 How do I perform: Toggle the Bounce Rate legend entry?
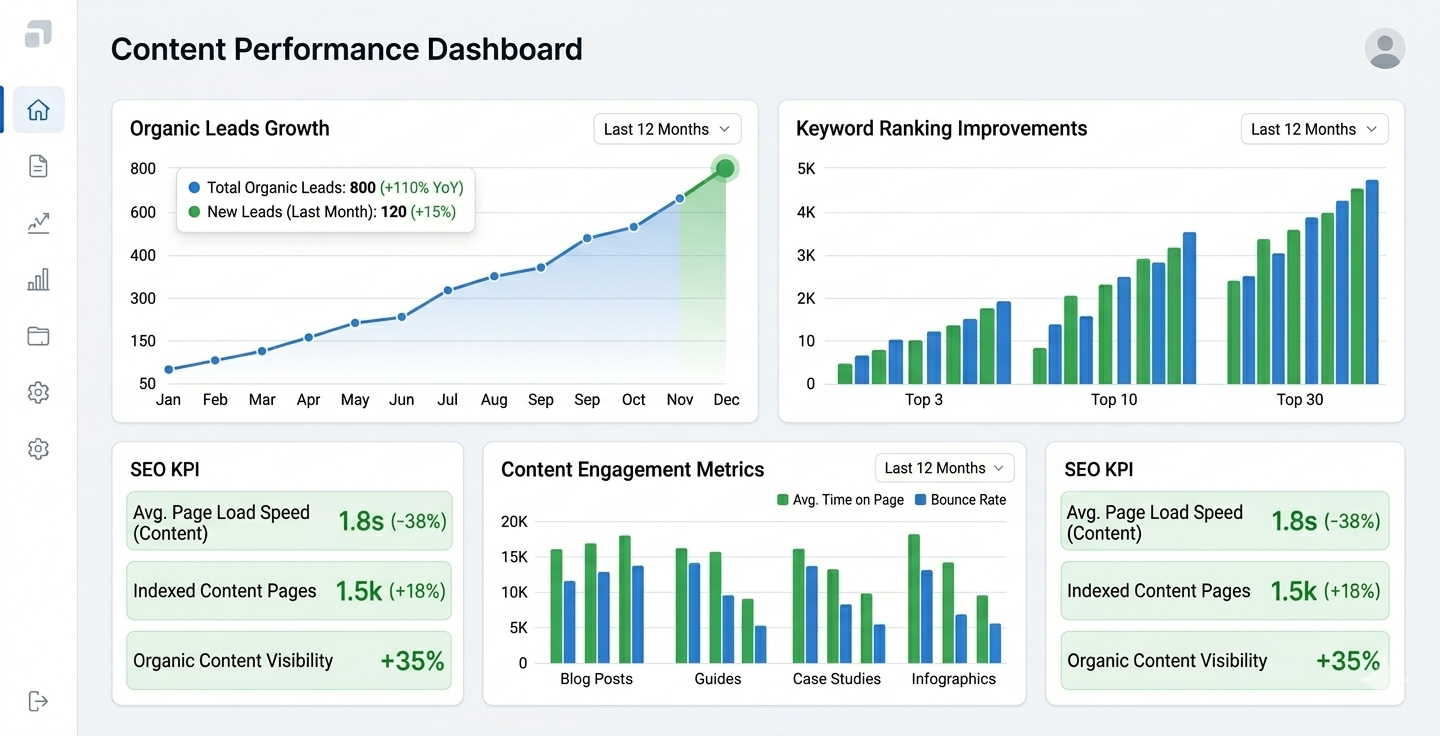960,500
